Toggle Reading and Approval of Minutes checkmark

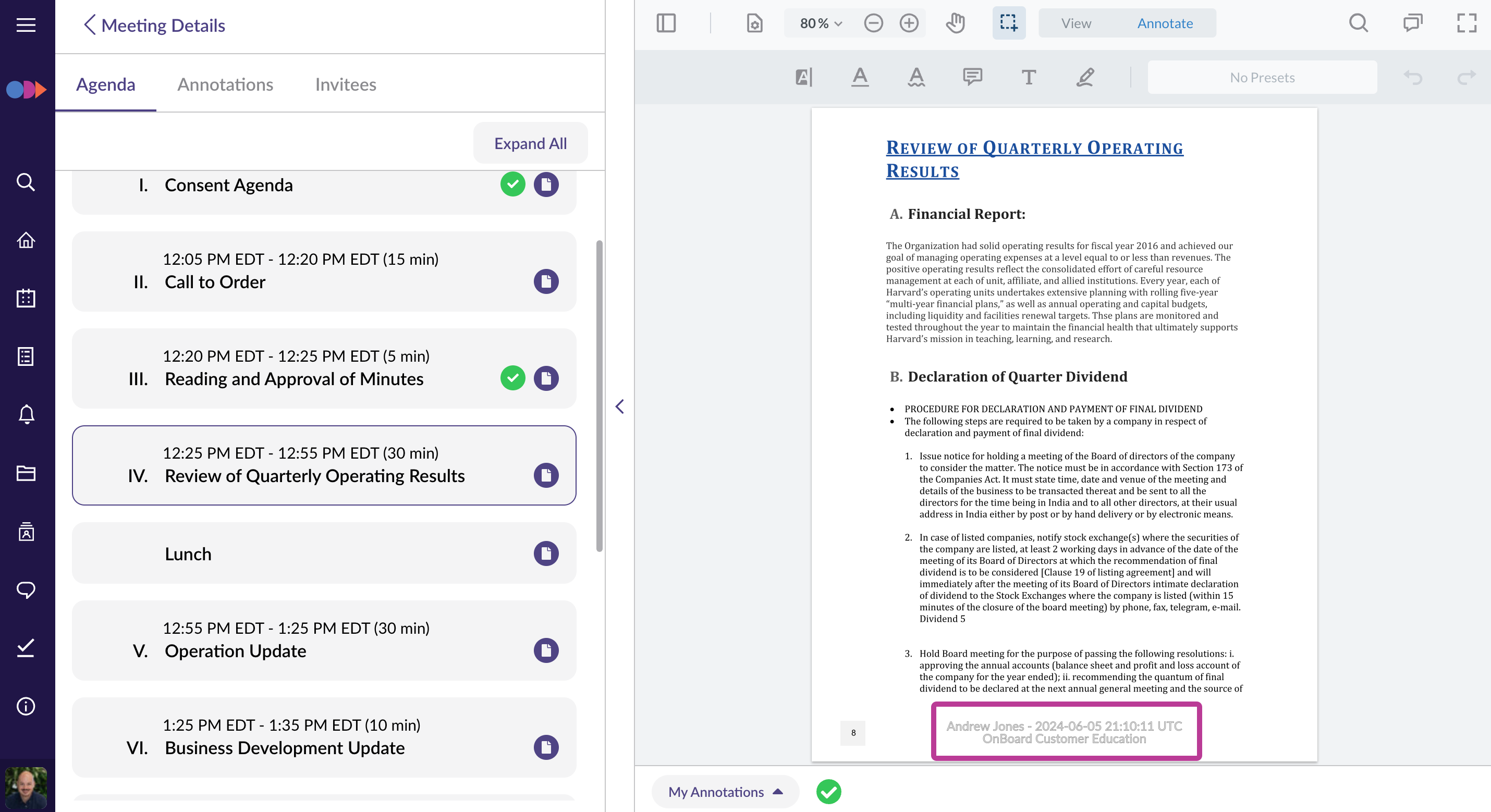click(512, 378)
